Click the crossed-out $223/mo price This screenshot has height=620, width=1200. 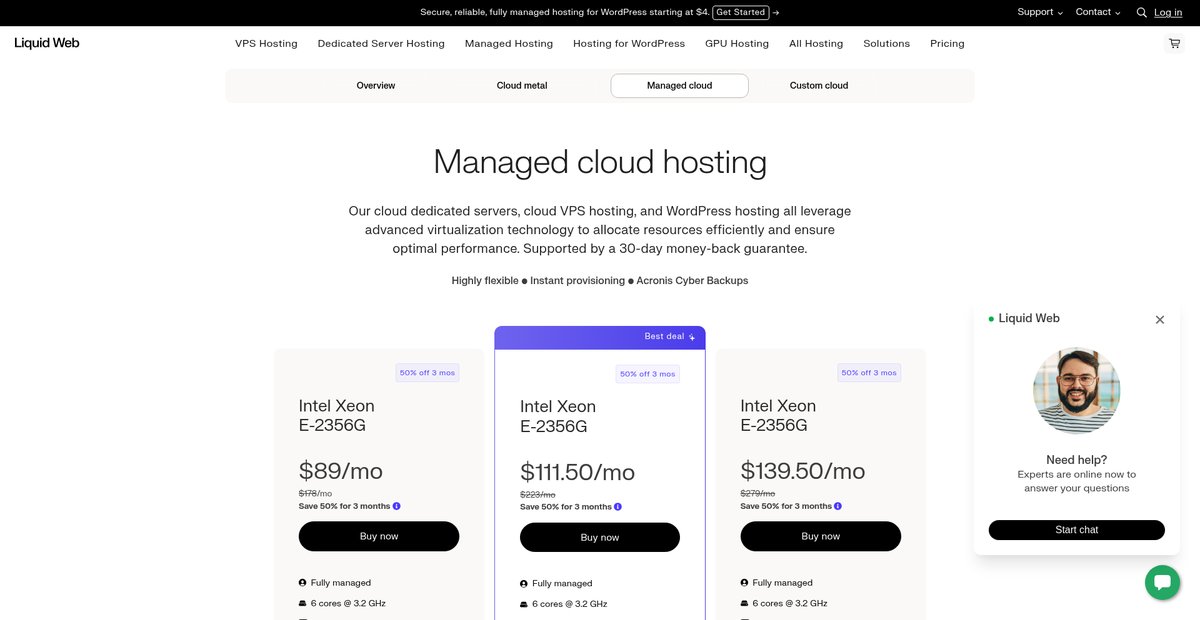[538, 494]
